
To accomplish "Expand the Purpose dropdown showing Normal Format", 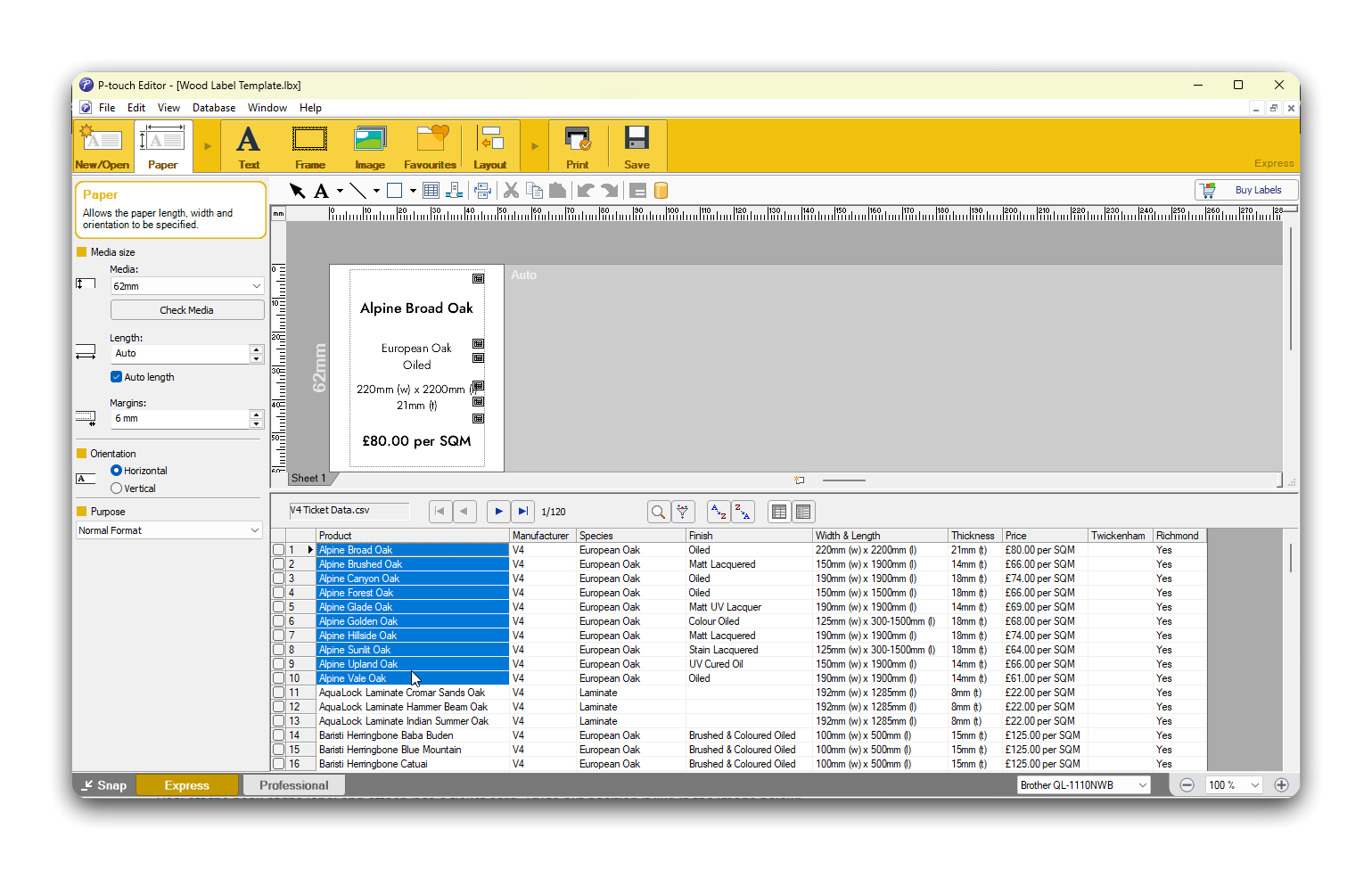I will point(168,530).
